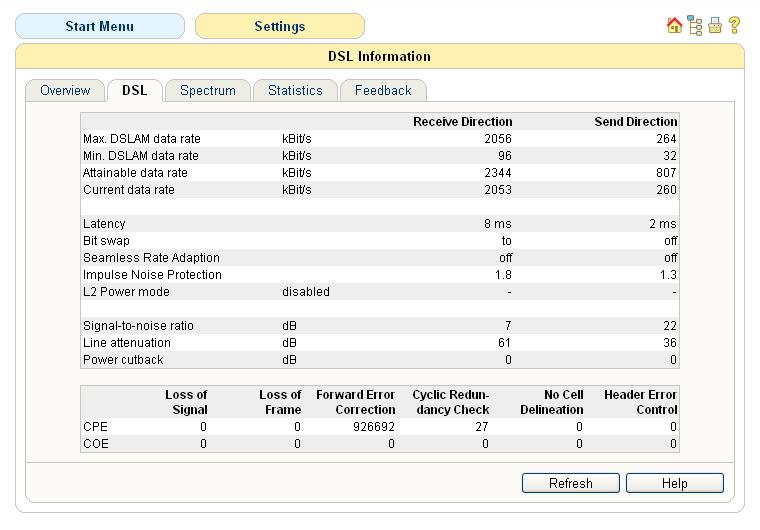Select the DSL tab

coord(135,91)
